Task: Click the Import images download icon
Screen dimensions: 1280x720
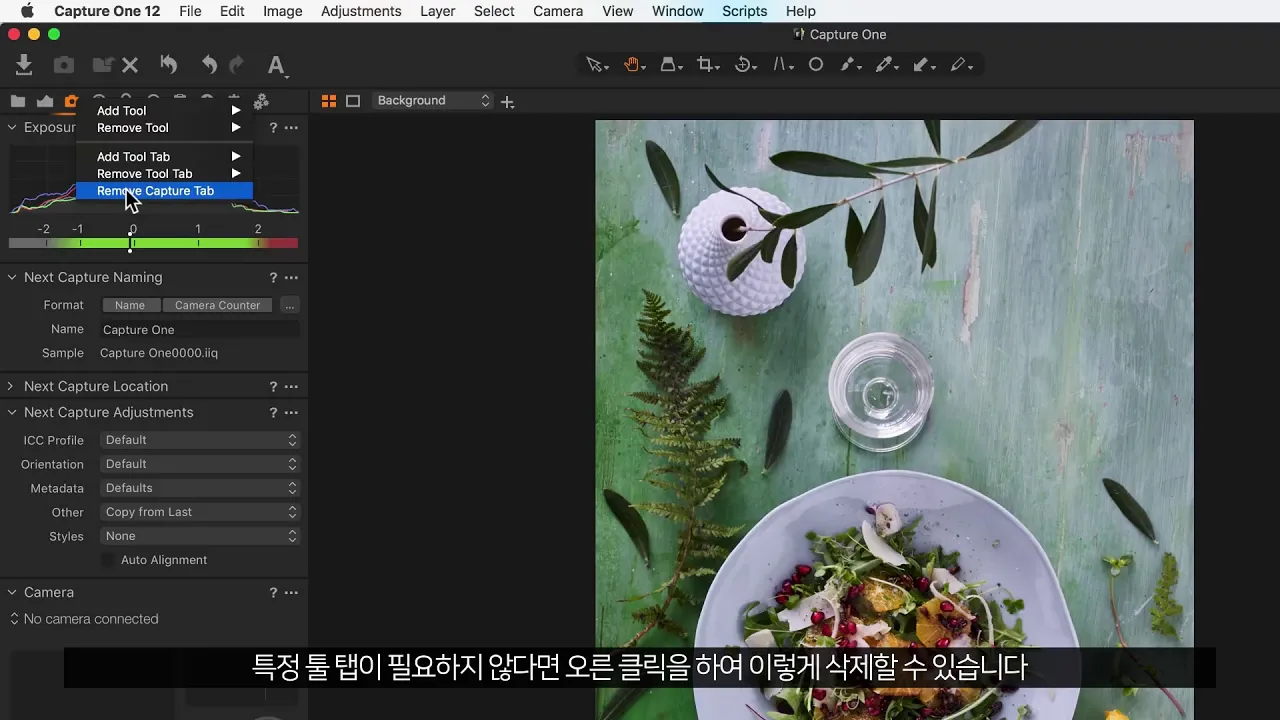Action: (x=24, y=65)
